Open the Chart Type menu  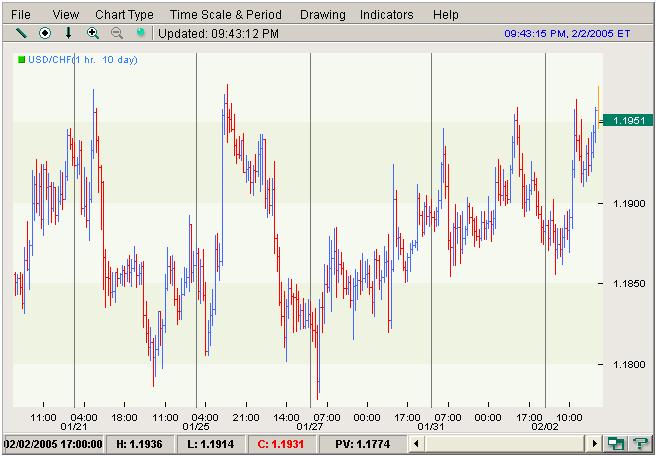(124, 15)
